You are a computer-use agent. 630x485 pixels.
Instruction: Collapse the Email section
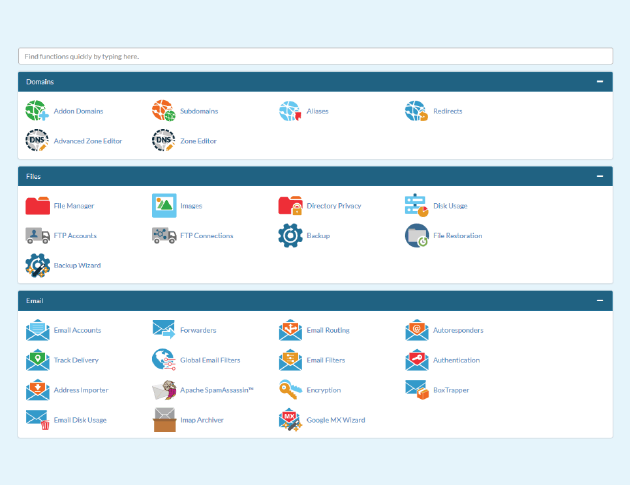click(599, 300)
